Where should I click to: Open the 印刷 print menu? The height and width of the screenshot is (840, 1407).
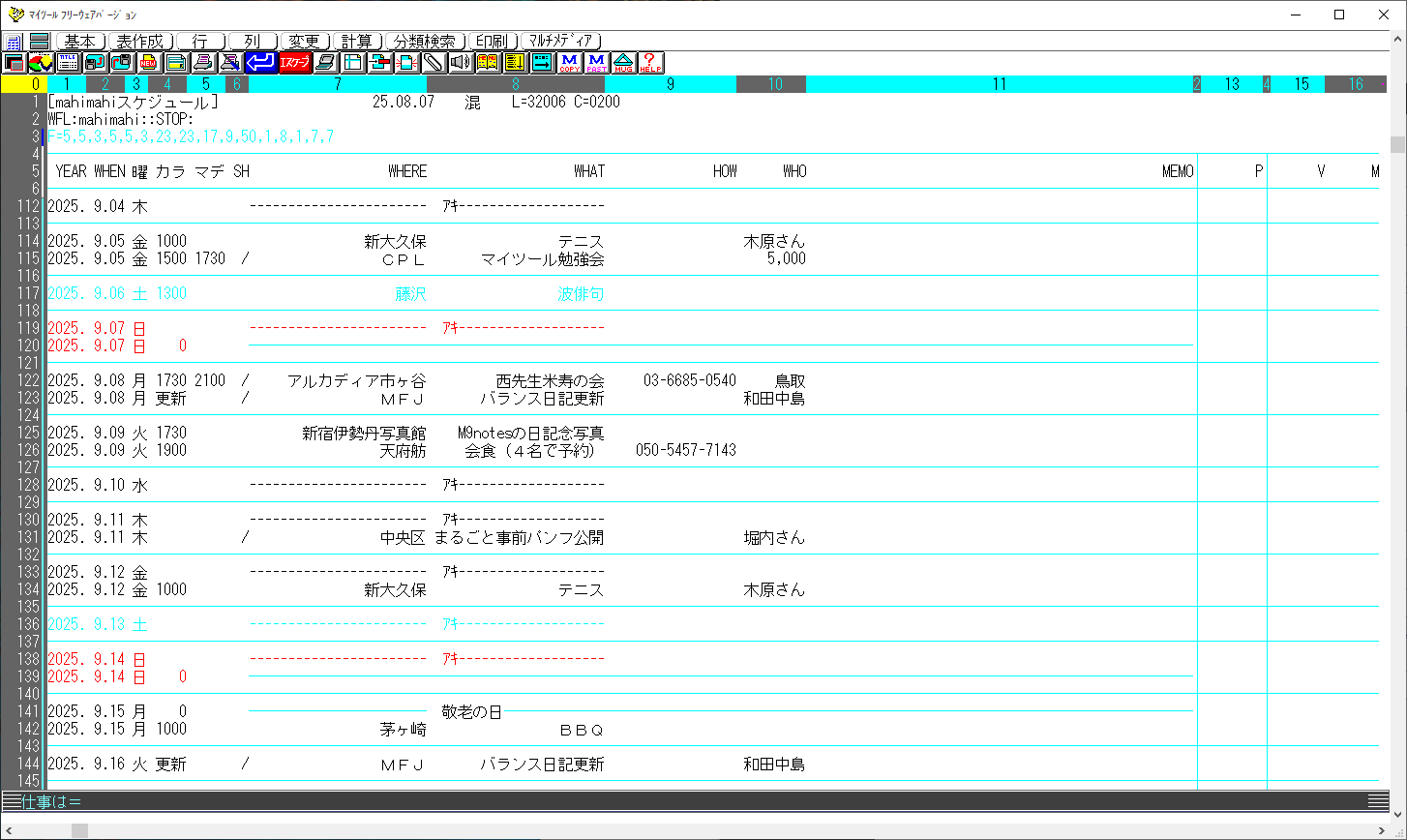pos(492,42)
